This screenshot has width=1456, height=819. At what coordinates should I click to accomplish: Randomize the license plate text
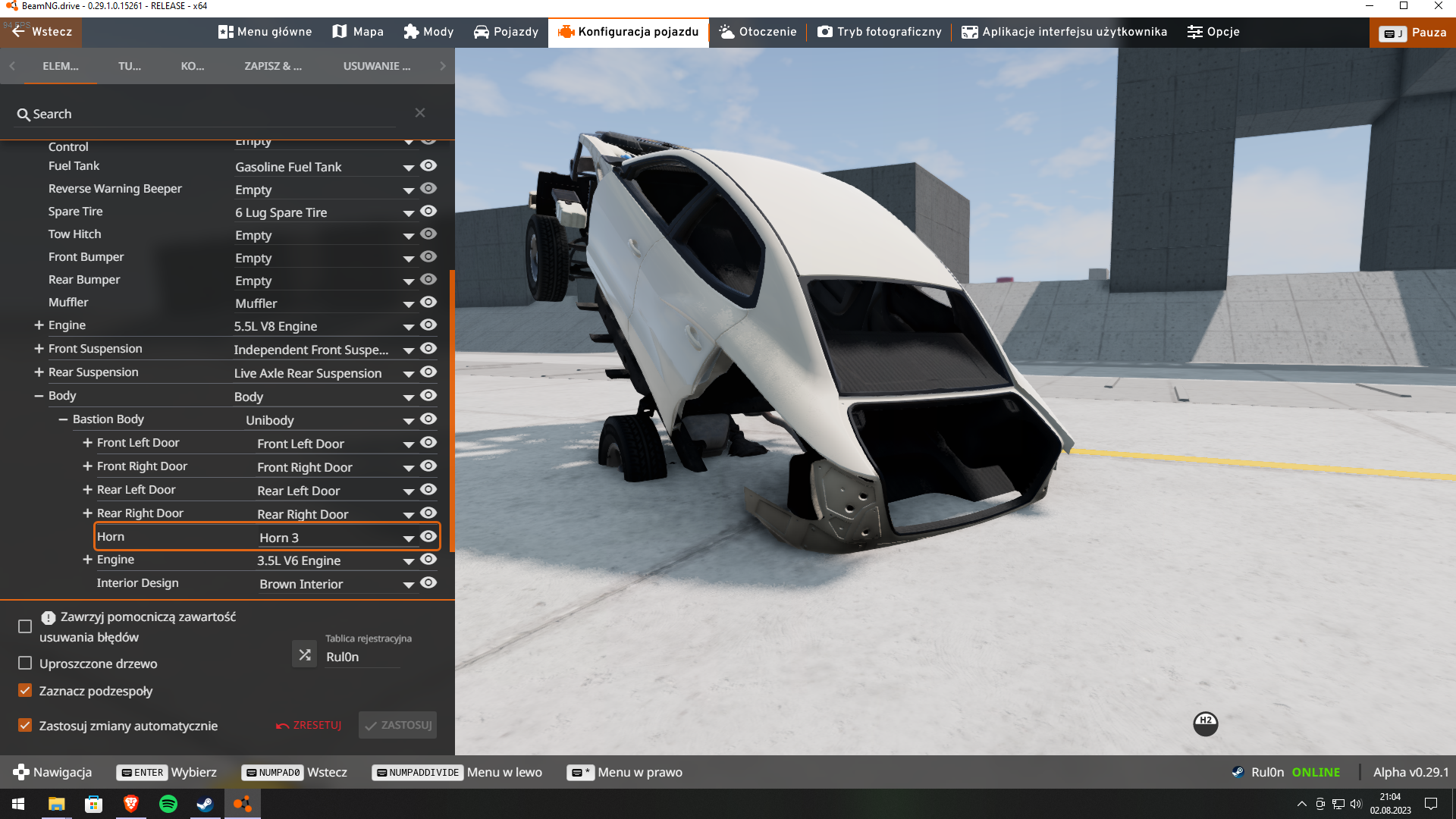305,654
